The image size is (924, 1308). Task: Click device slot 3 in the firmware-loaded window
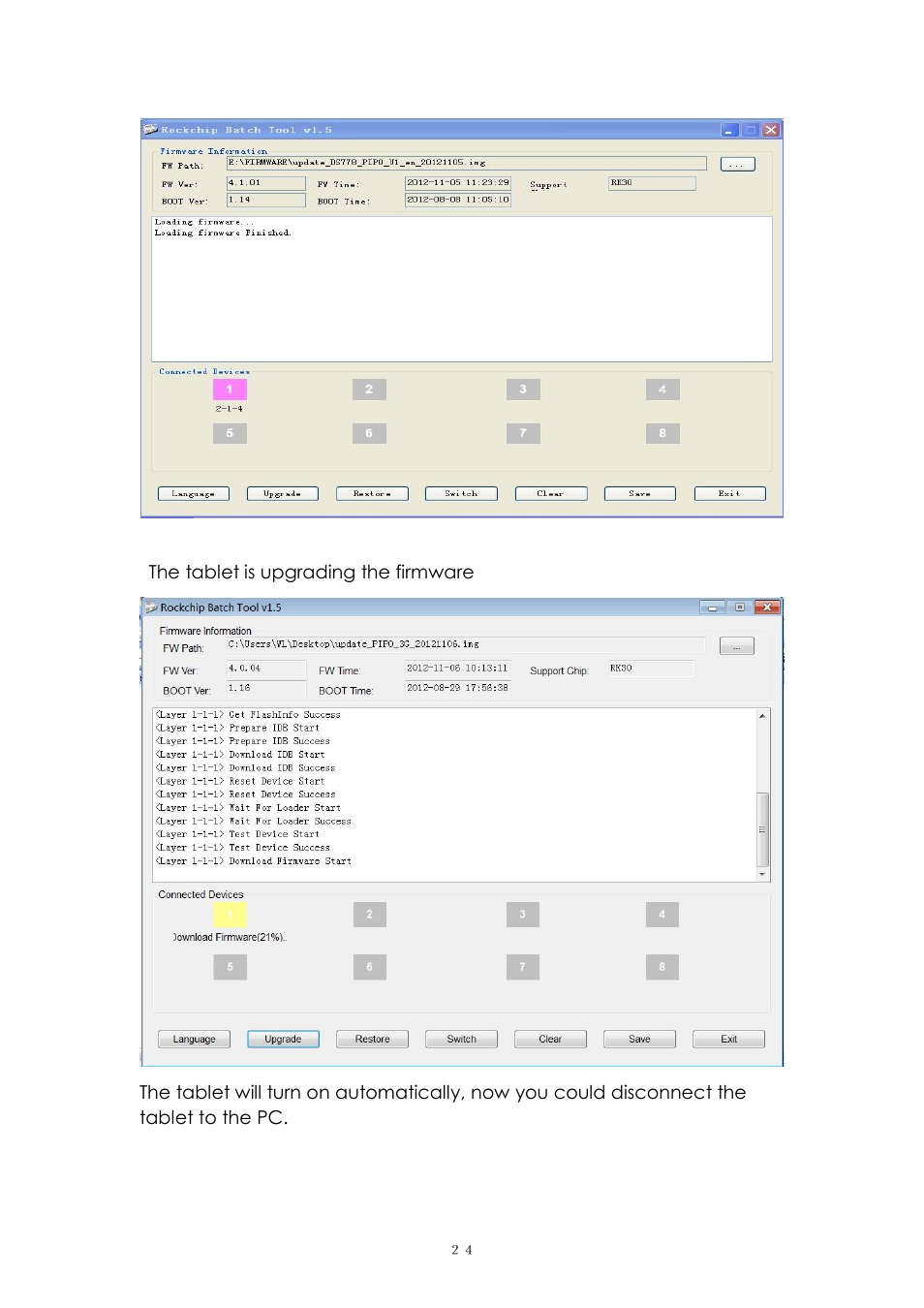523,389
